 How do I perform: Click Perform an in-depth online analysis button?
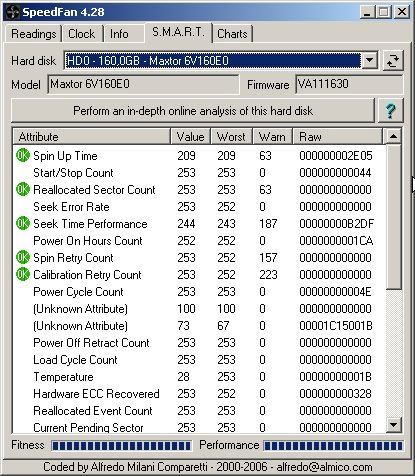[193, 111]
